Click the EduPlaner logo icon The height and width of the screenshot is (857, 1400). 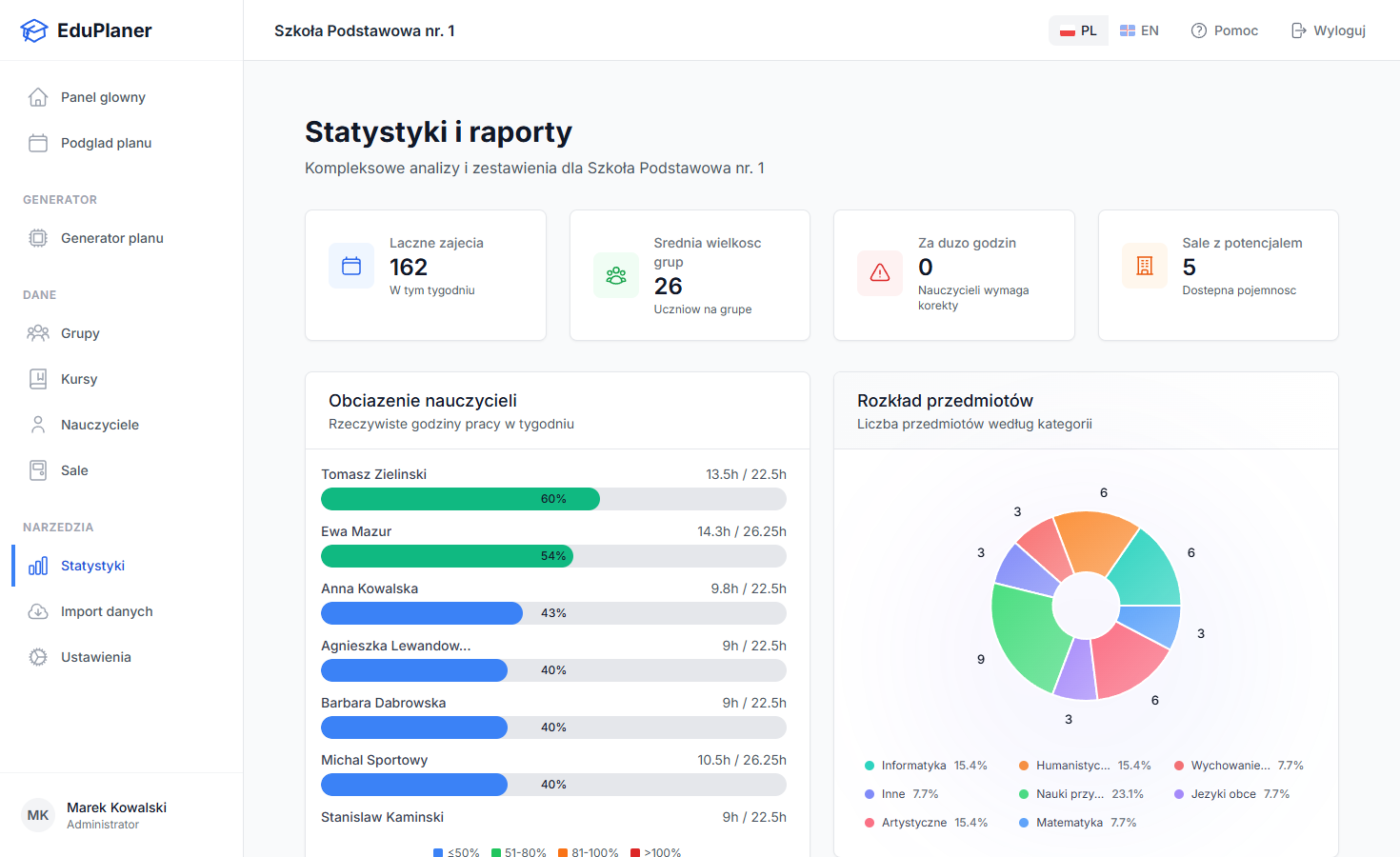(x=34, y=30)
